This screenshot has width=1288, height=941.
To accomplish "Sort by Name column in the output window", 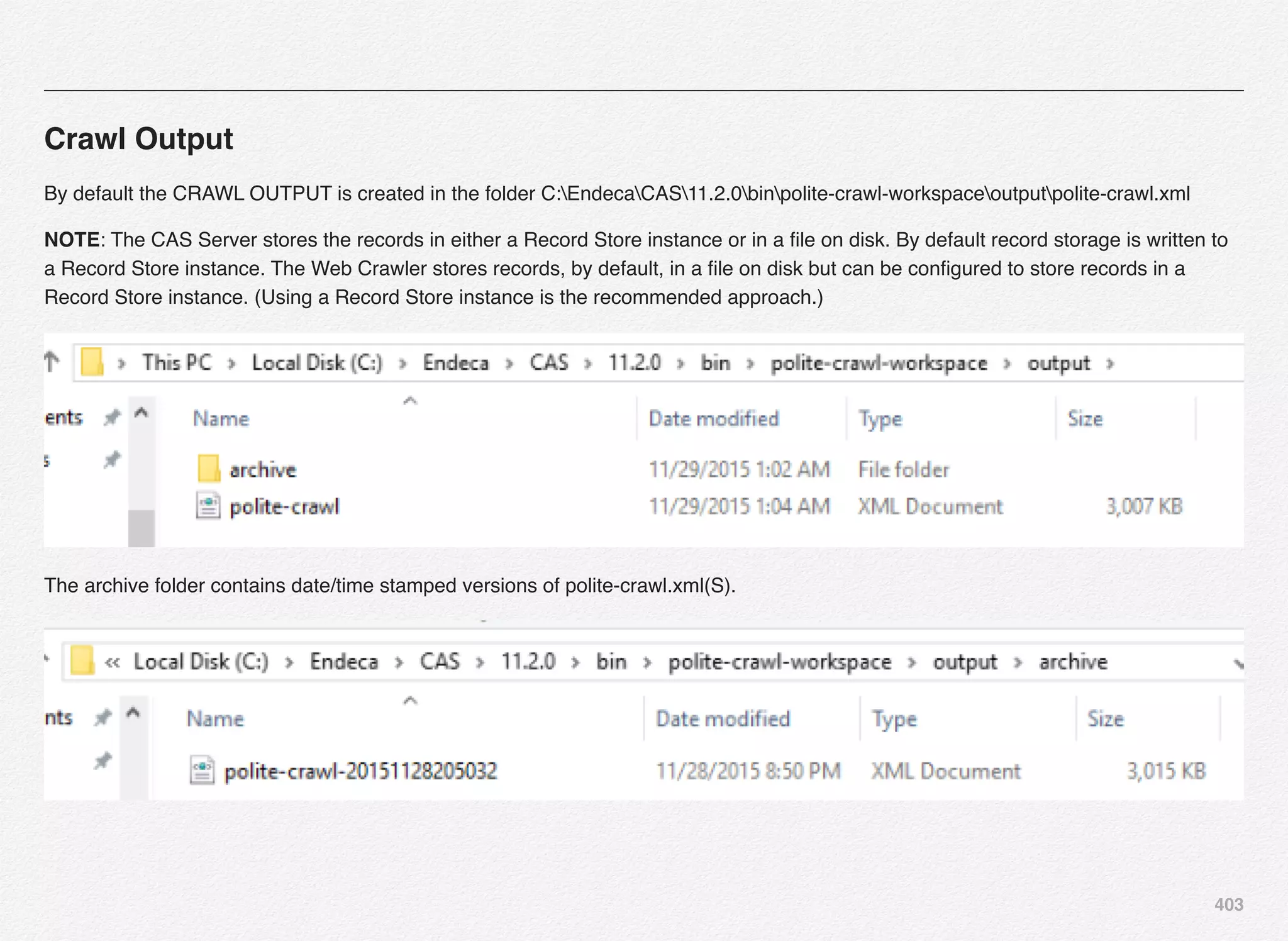I will (x=221, y=418).
